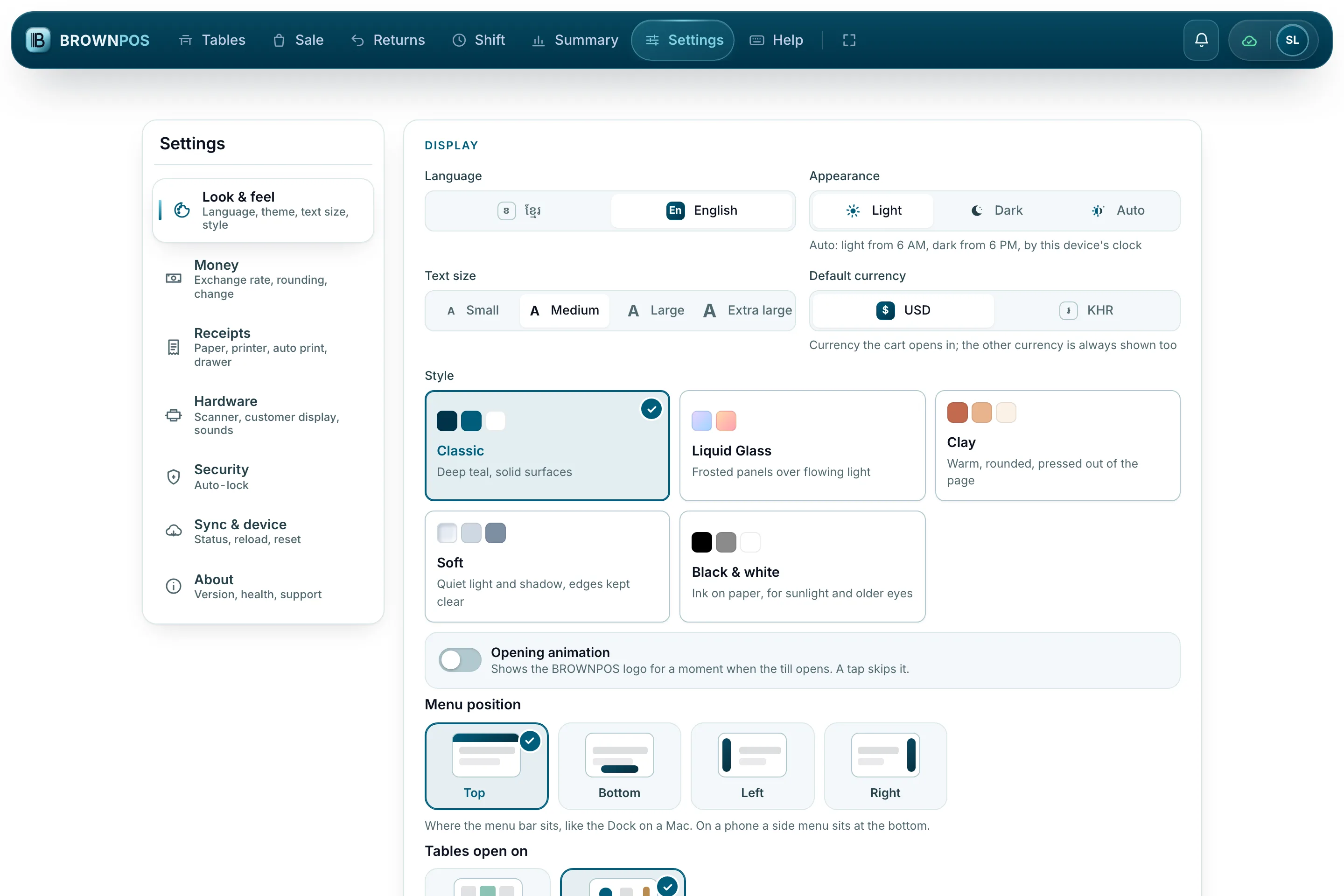
Task: Open the Shift tab
Action: pyautogui.click(x=479, y=40)
